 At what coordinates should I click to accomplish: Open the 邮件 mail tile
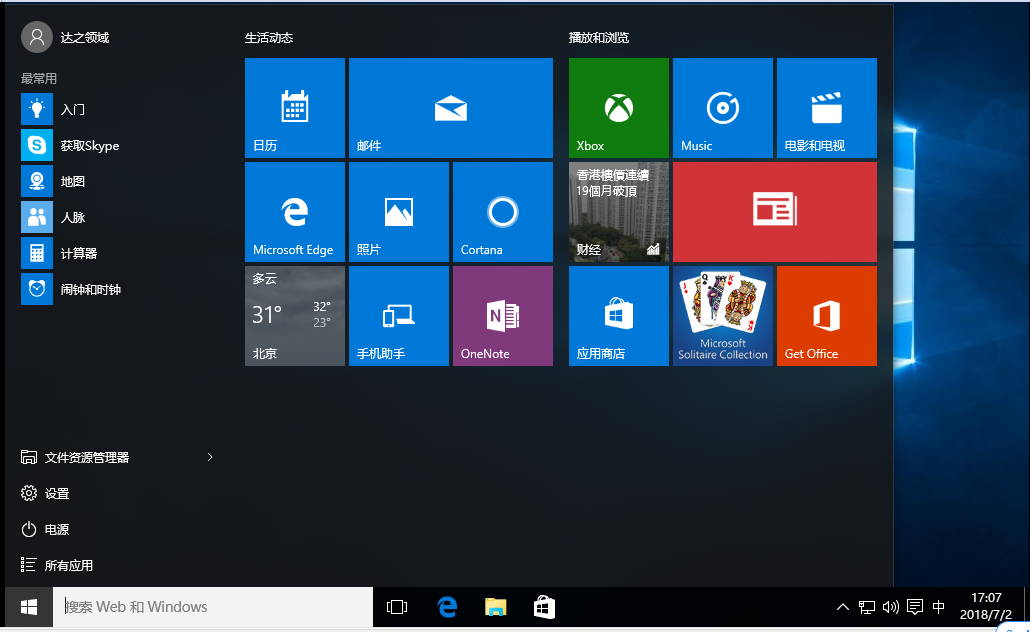click(450, 108)
